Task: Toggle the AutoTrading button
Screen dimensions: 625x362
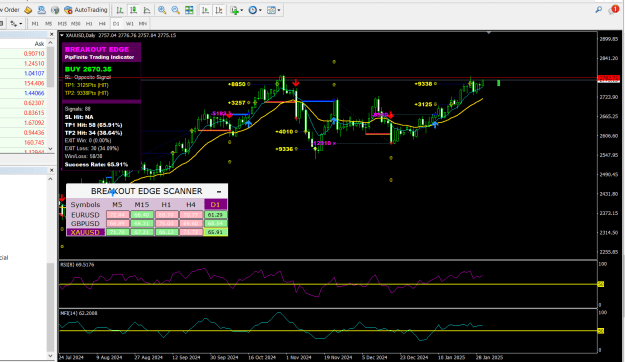Action: click(x=86, y=10)
